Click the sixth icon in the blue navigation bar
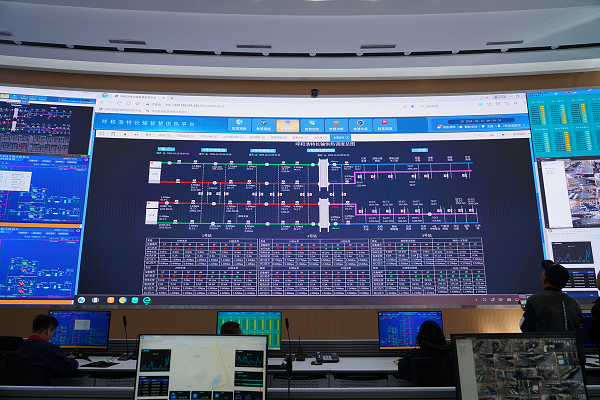 361,125
